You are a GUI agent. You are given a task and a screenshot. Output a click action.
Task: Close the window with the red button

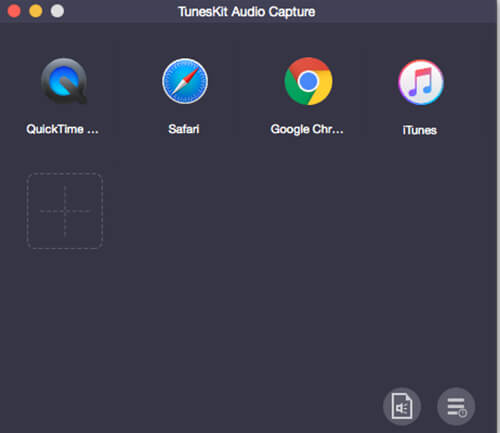[x=14, y=11]
